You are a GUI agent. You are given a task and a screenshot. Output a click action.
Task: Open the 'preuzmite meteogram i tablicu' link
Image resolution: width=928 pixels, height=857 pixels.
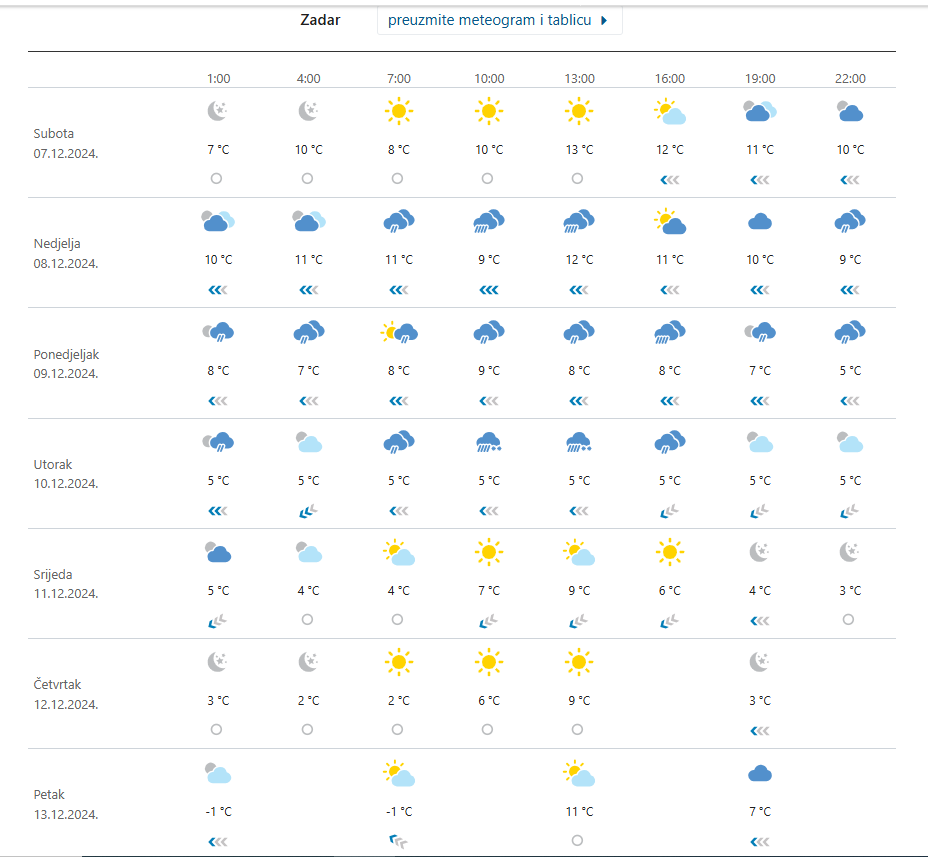click(x=489, y=21)
